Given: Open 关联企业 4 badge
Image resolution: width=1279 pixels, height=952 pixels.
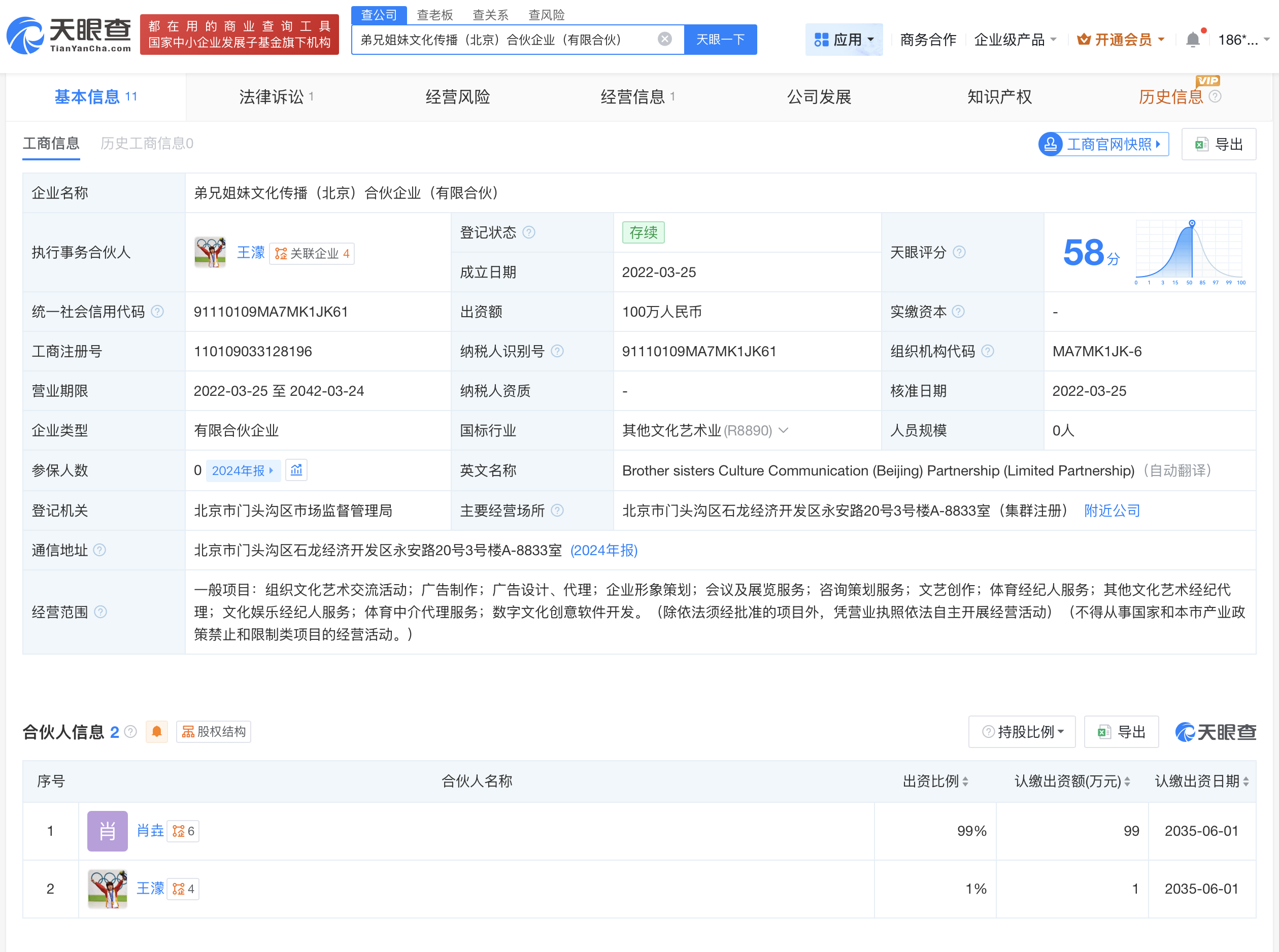Looking at the screenshot, I should click(312, 253).
